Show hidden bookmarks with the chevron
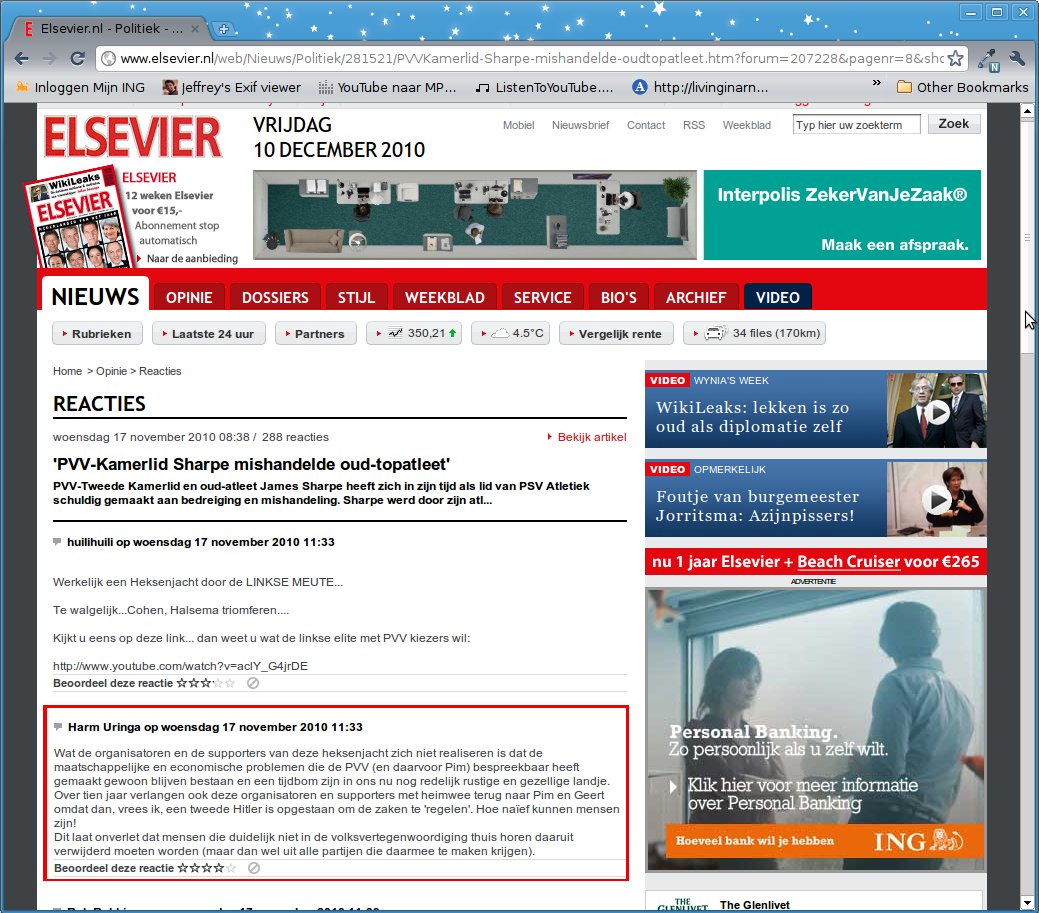The height and width of the screenshot is (913, 1039). pos(876,83)
